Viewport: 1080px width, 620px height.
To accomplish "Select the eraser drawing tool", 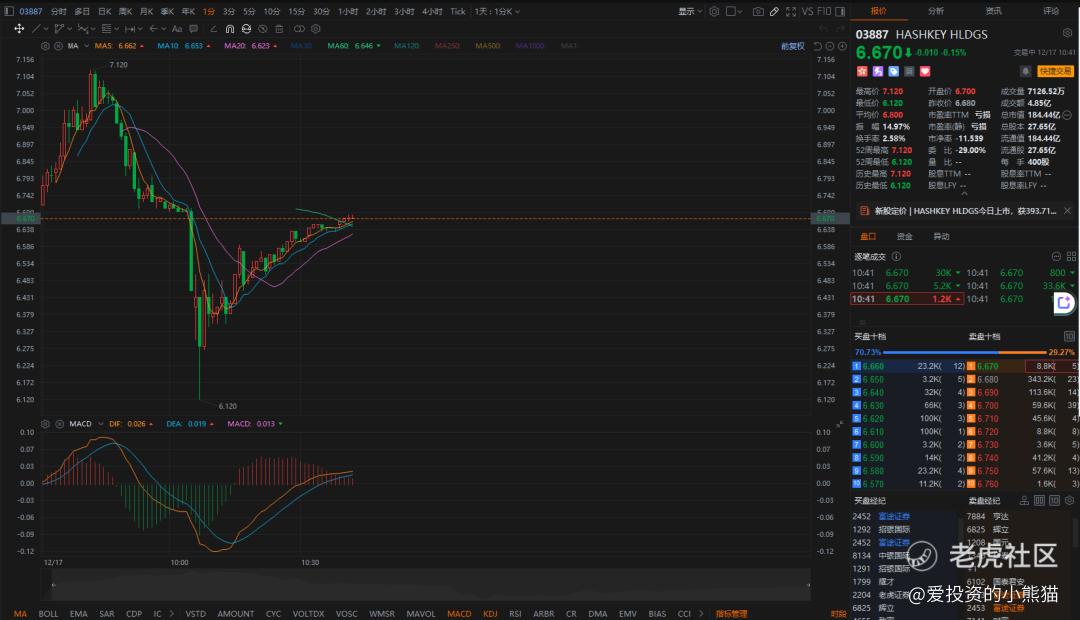I will coord(213,28).
